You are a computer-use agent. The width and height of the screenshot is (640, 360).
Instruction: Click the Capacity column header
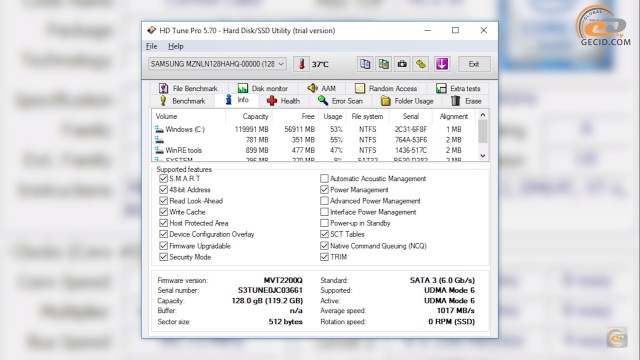[x=249, y=116]
